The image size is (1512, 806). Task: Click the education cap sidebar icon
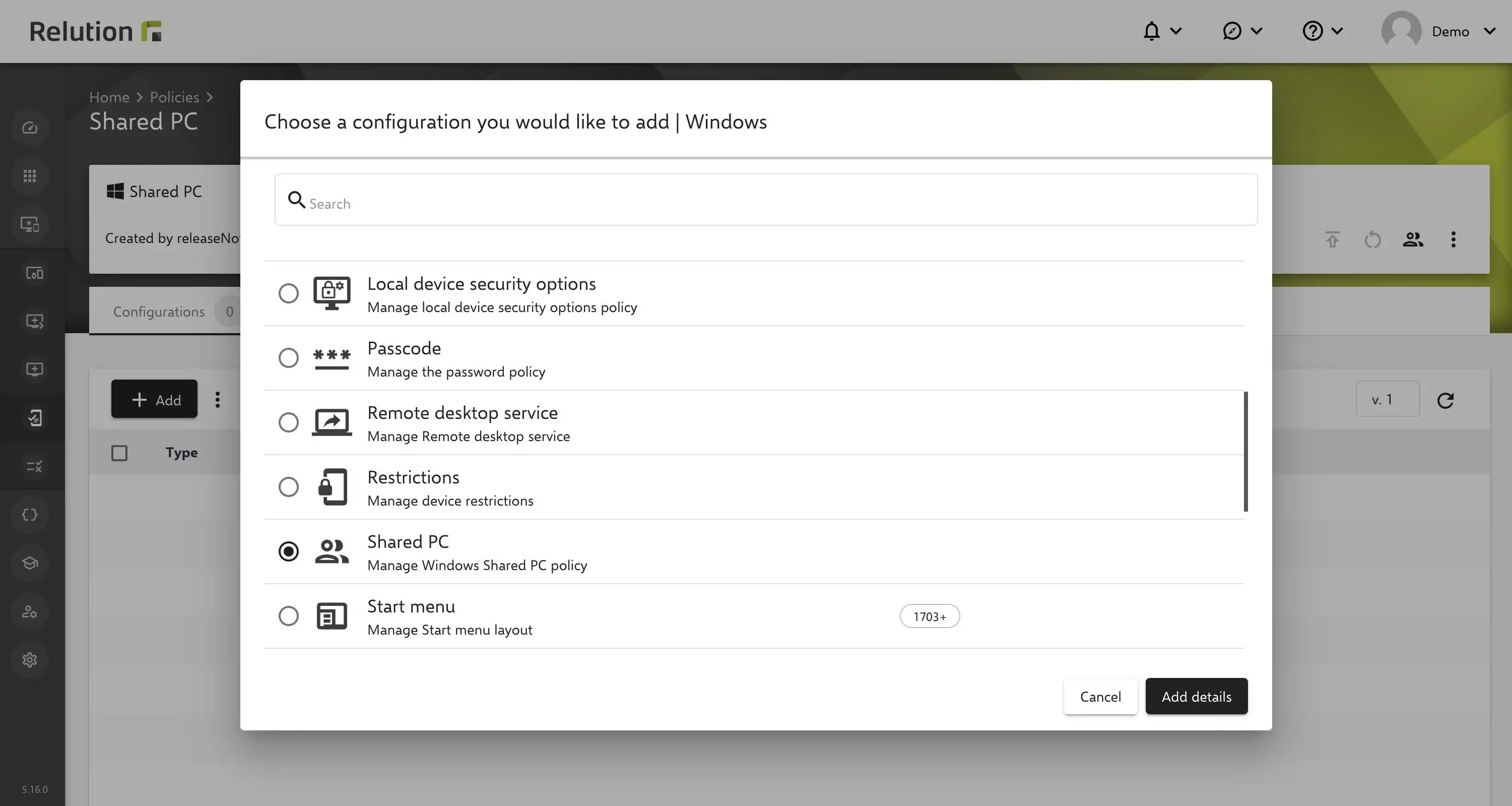point(30,563)
